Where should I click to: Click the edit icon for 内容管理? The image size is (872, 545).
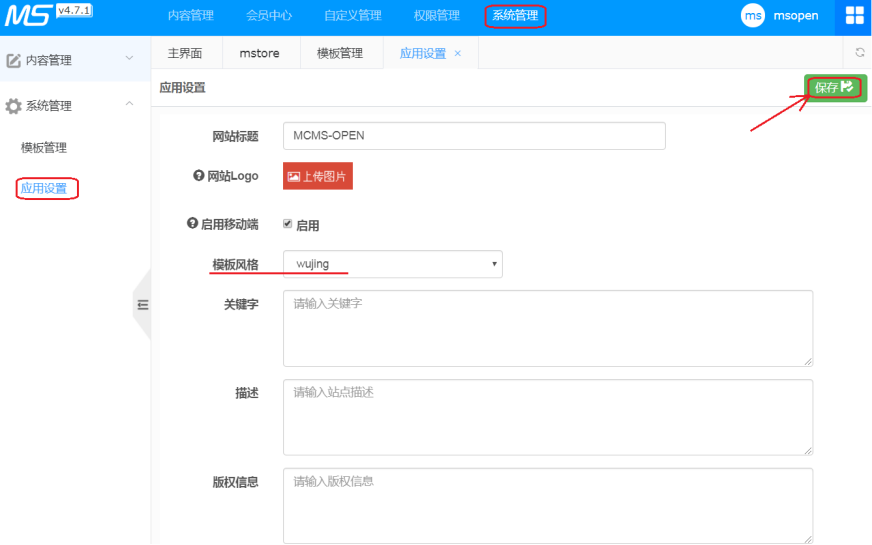pyautogui.click(x=13, y=61)
